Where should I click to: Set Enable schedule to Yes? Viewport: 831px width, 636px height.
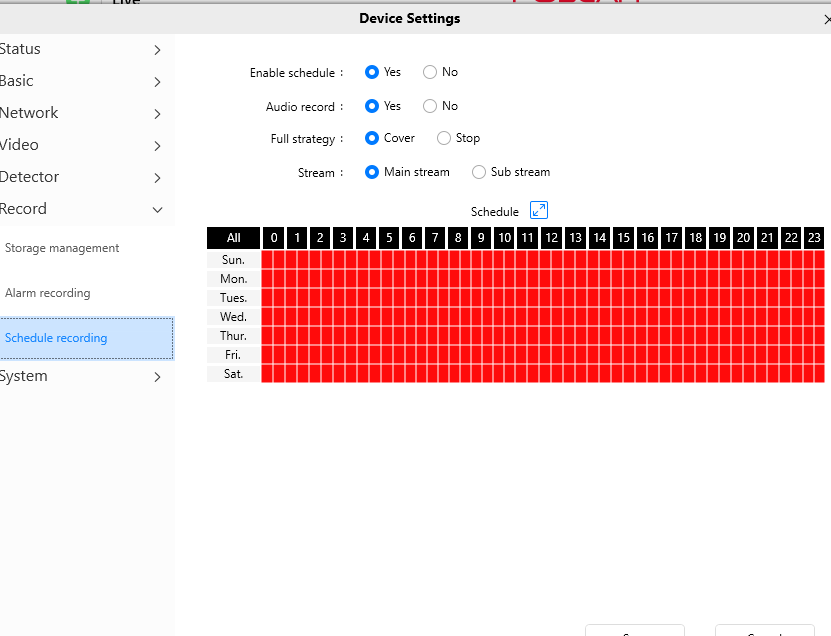(x=372, y=72)
